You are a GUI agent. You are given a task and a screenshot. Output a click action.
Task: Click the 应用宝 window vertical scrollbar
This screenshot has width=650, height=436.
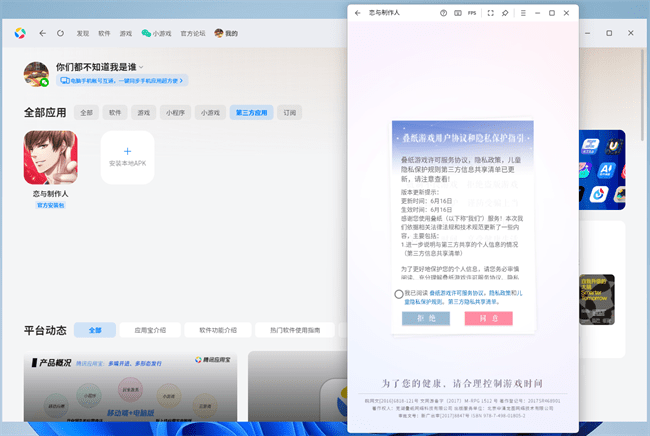[643, 95]
